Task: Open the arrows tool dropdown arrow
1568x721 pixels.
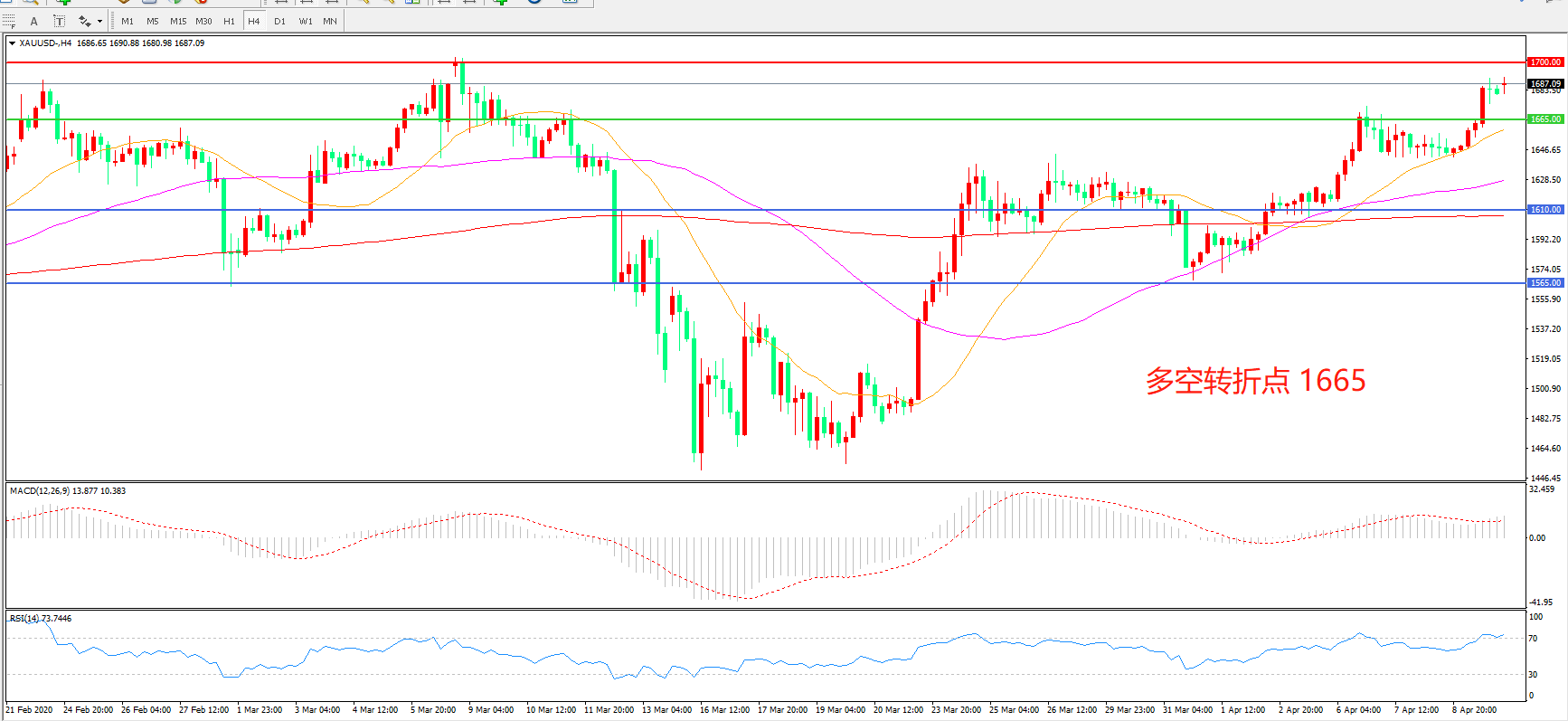Action: click(99, 21)
